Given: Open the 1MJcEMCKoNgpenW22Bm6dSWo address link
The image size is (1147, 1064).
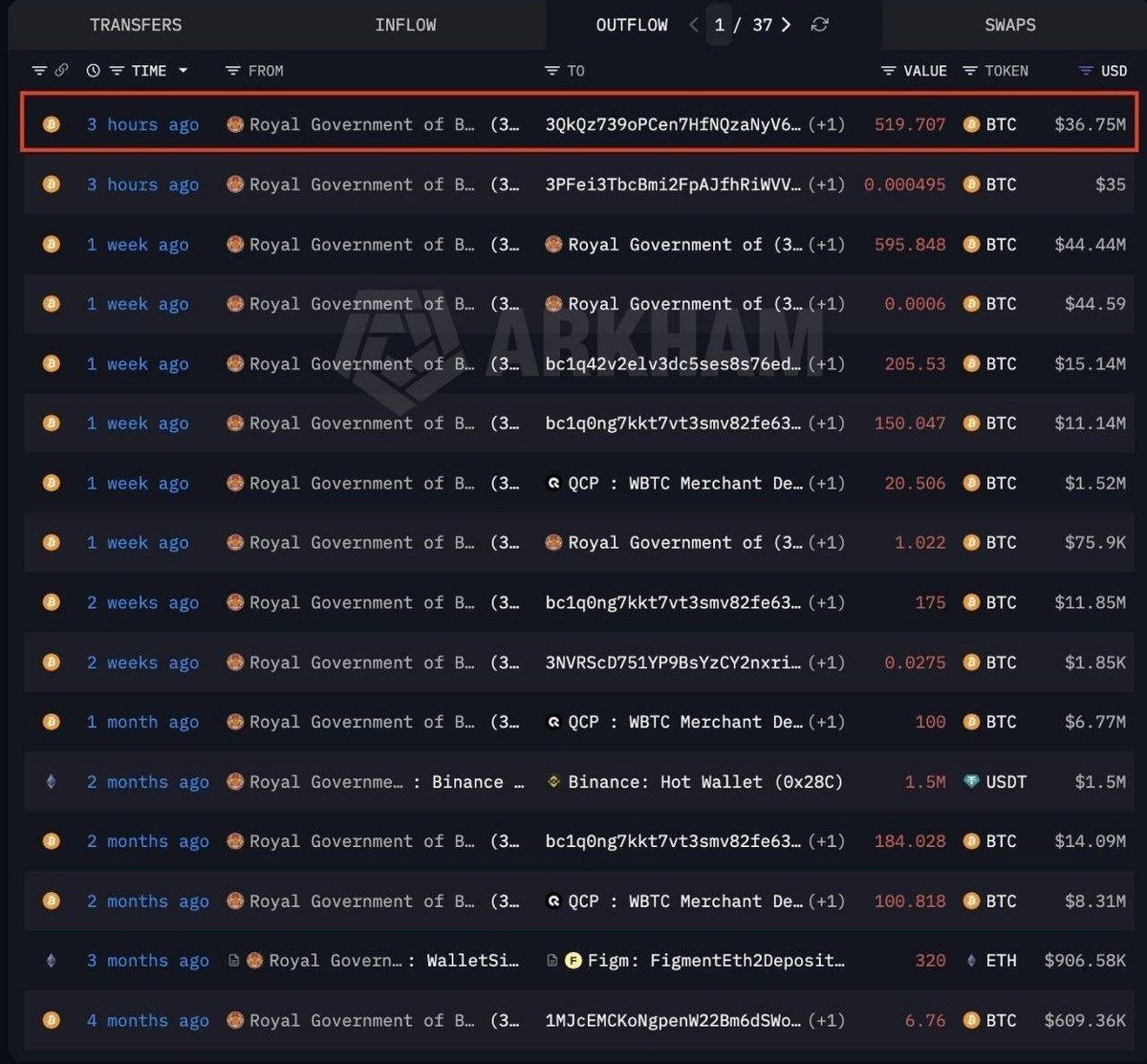Looking at the screenshot, I should click(x=673, y=1020).
